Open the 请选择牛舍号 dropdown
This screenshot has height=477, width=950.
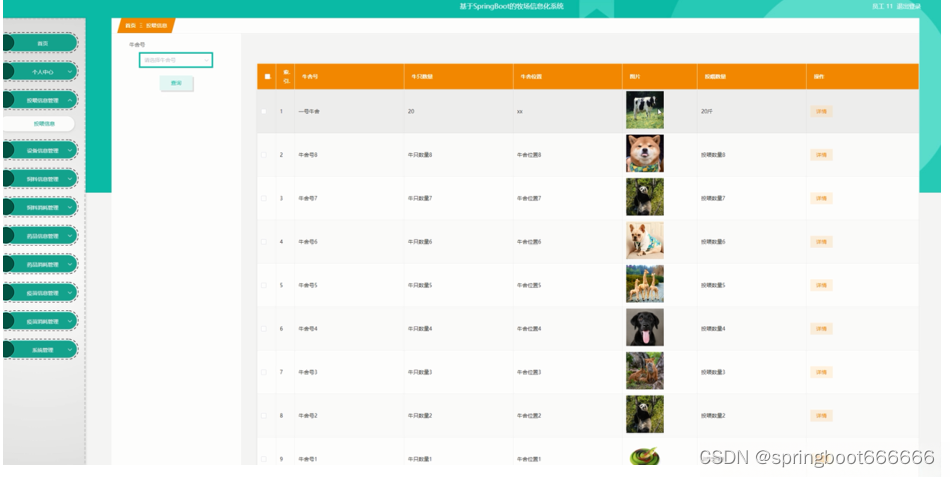pyautogui.click(x=176, y=60)
